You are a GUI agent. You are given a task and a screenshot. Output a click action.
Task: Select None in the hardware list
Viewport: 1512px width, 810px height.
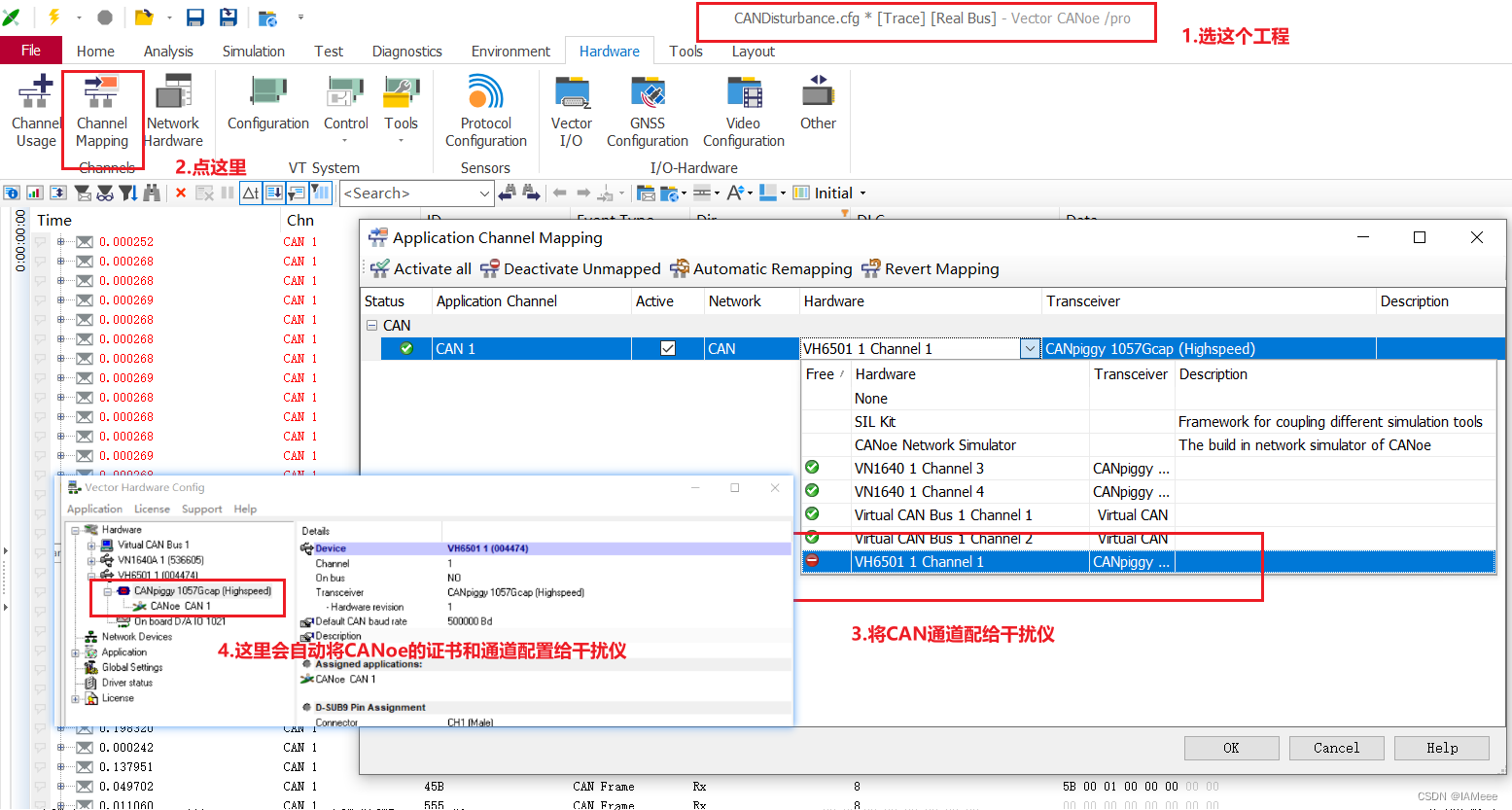[1148, 399]
